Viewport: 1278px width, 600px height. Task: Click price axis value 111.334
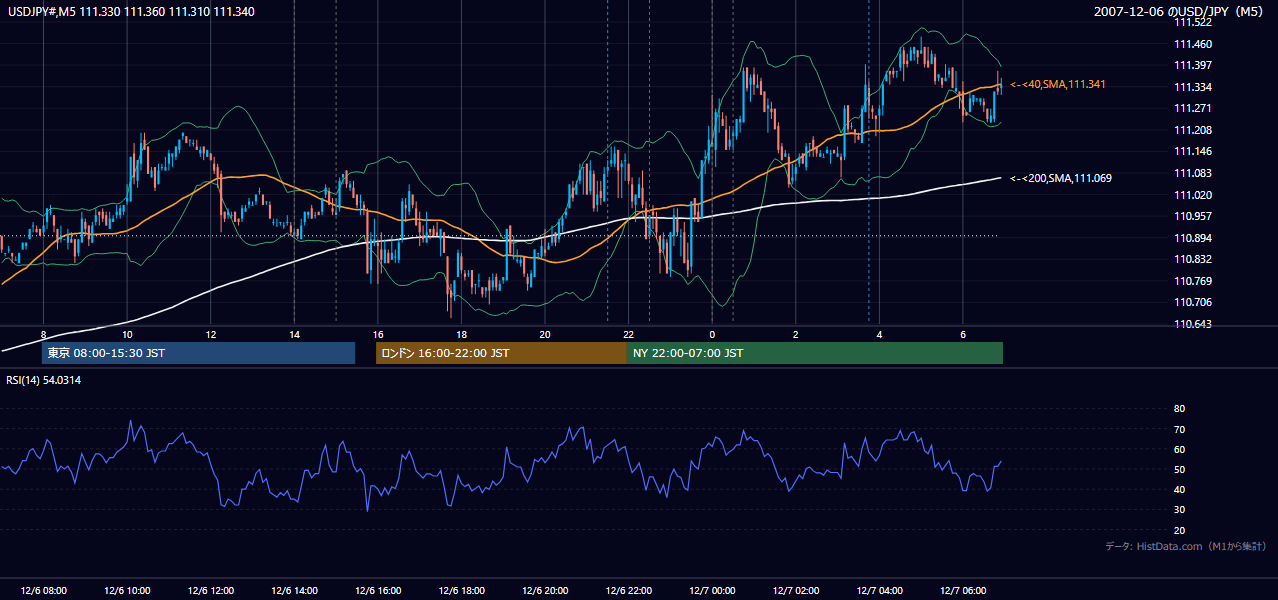1191,86
